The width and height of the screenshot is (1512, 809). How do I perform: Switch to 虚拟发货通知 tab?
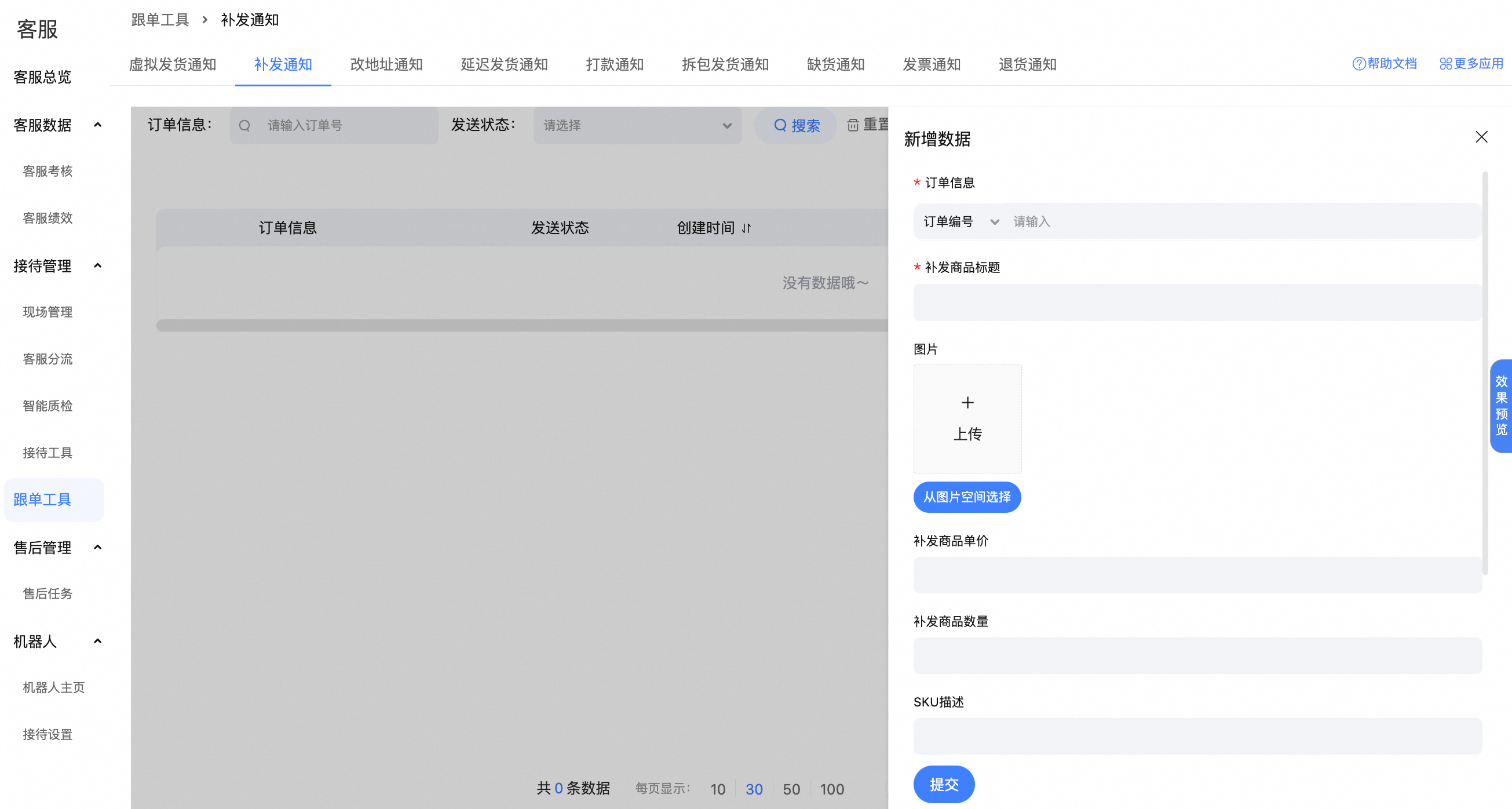173,64
